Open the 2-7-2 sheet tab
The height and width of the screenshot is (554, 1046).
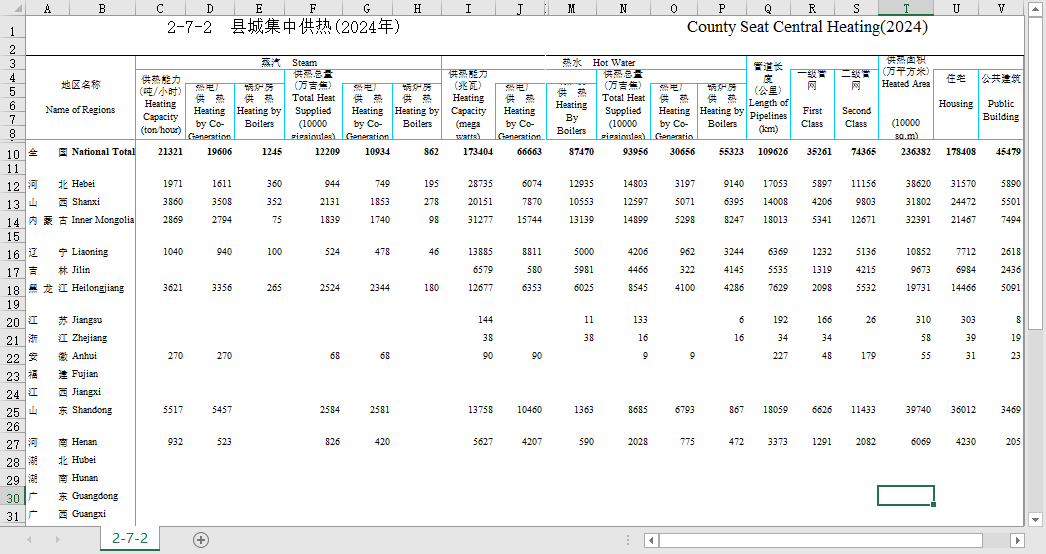(129, 539)
